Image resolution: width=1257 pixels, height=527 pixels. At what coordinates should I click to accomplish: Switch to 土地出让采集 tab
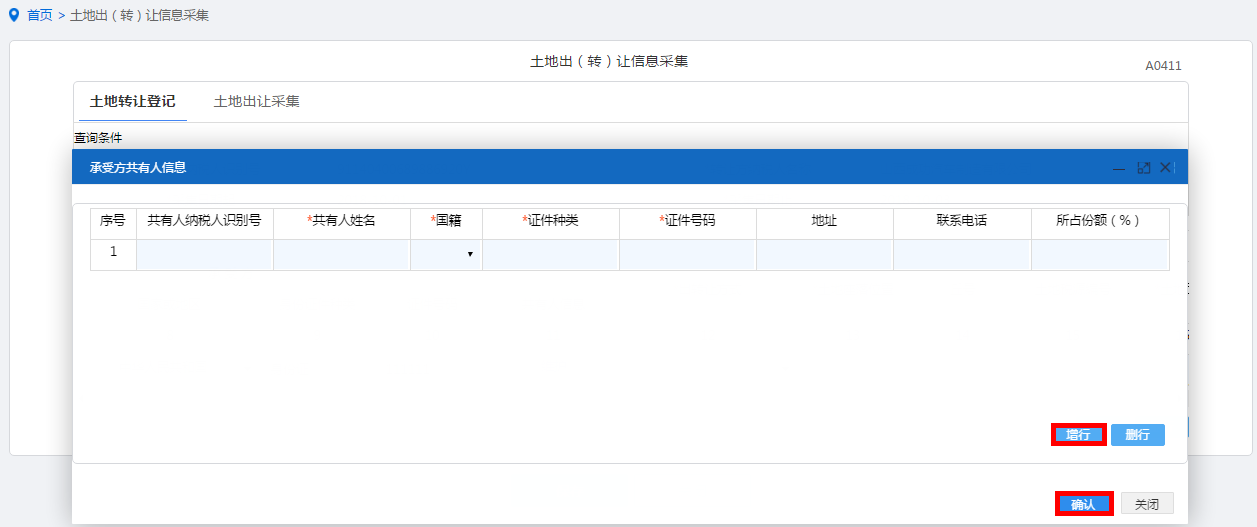click(257, 101)
